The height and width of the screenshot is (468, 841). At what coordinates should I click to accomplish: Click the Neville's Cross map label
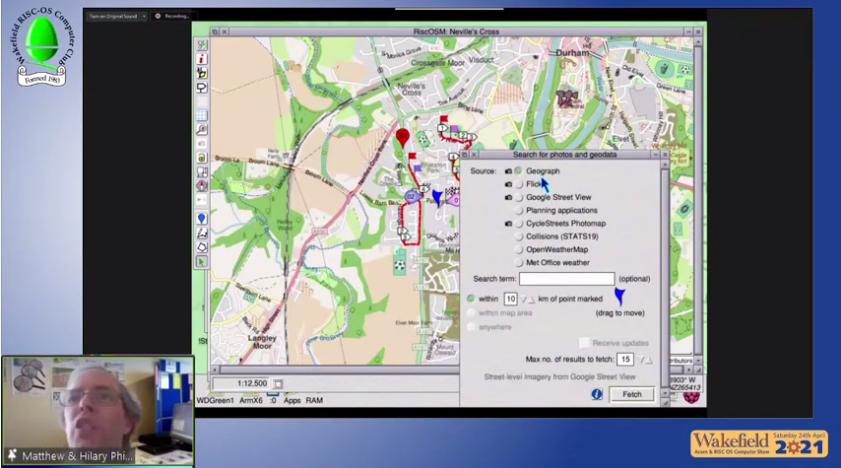[412, 89]
